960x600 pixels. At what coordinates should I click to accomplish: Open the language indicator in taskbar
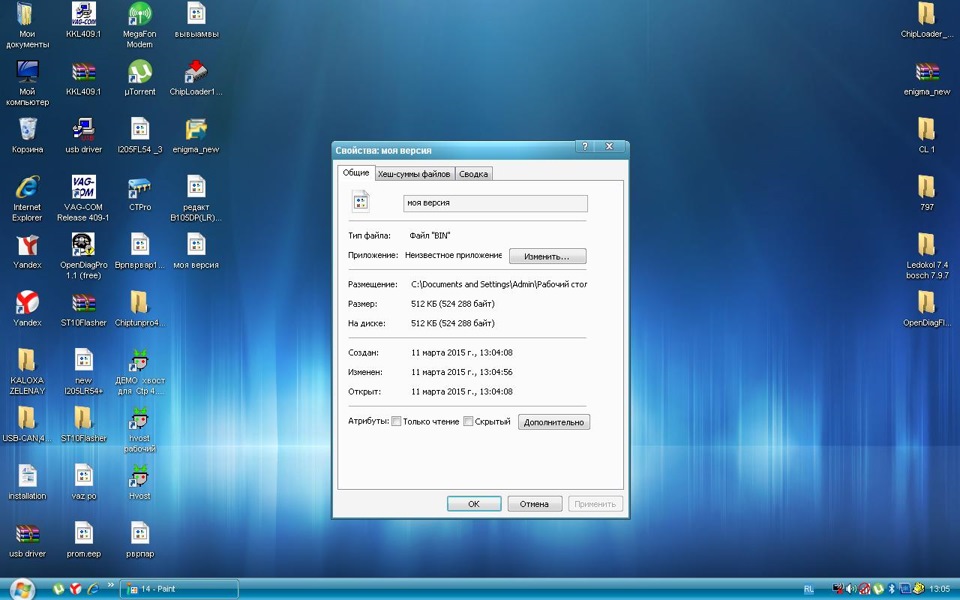809,589
